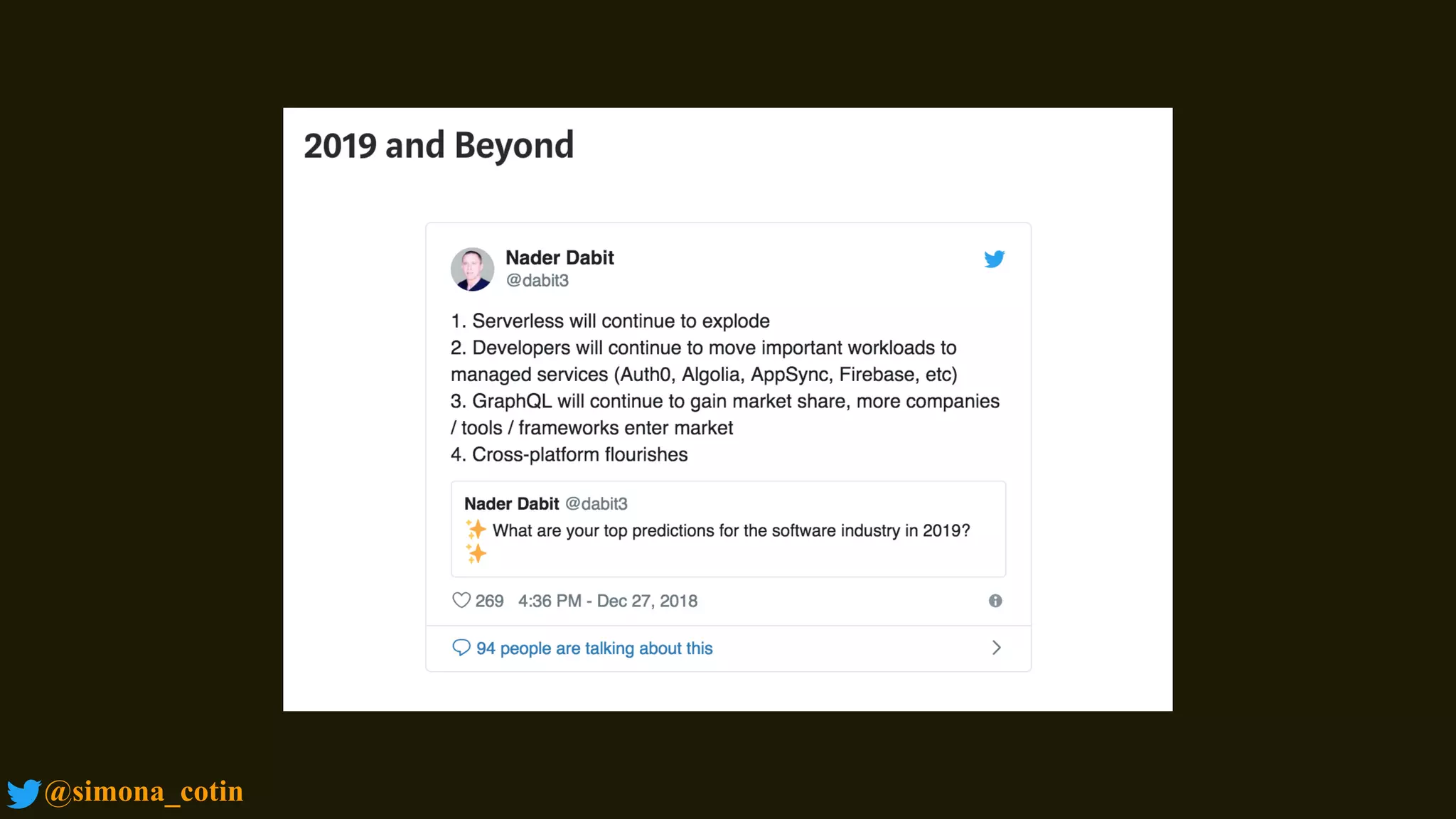
Task: Click the first sparkles emoji in quoted tweet
Action: coord(476,530)
